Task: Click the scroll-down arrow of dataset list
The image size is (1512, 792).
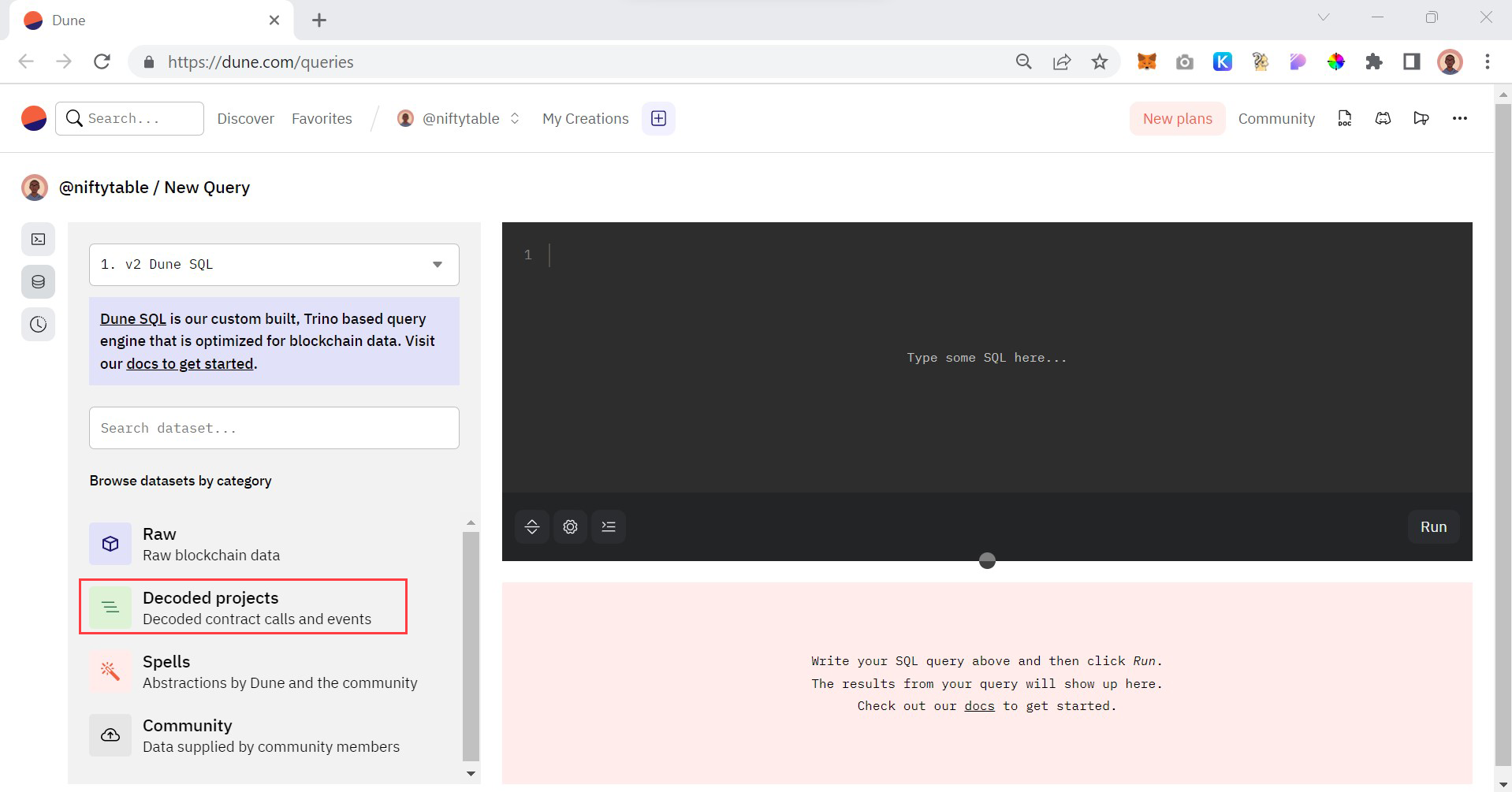Action: (471, 774)
